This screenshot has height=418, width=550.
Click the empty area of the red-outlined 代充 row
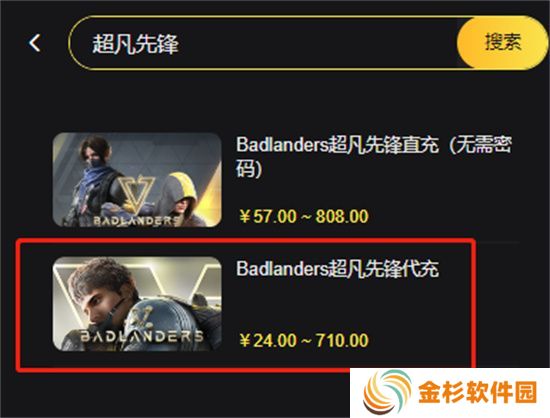(x=403, y=309)
